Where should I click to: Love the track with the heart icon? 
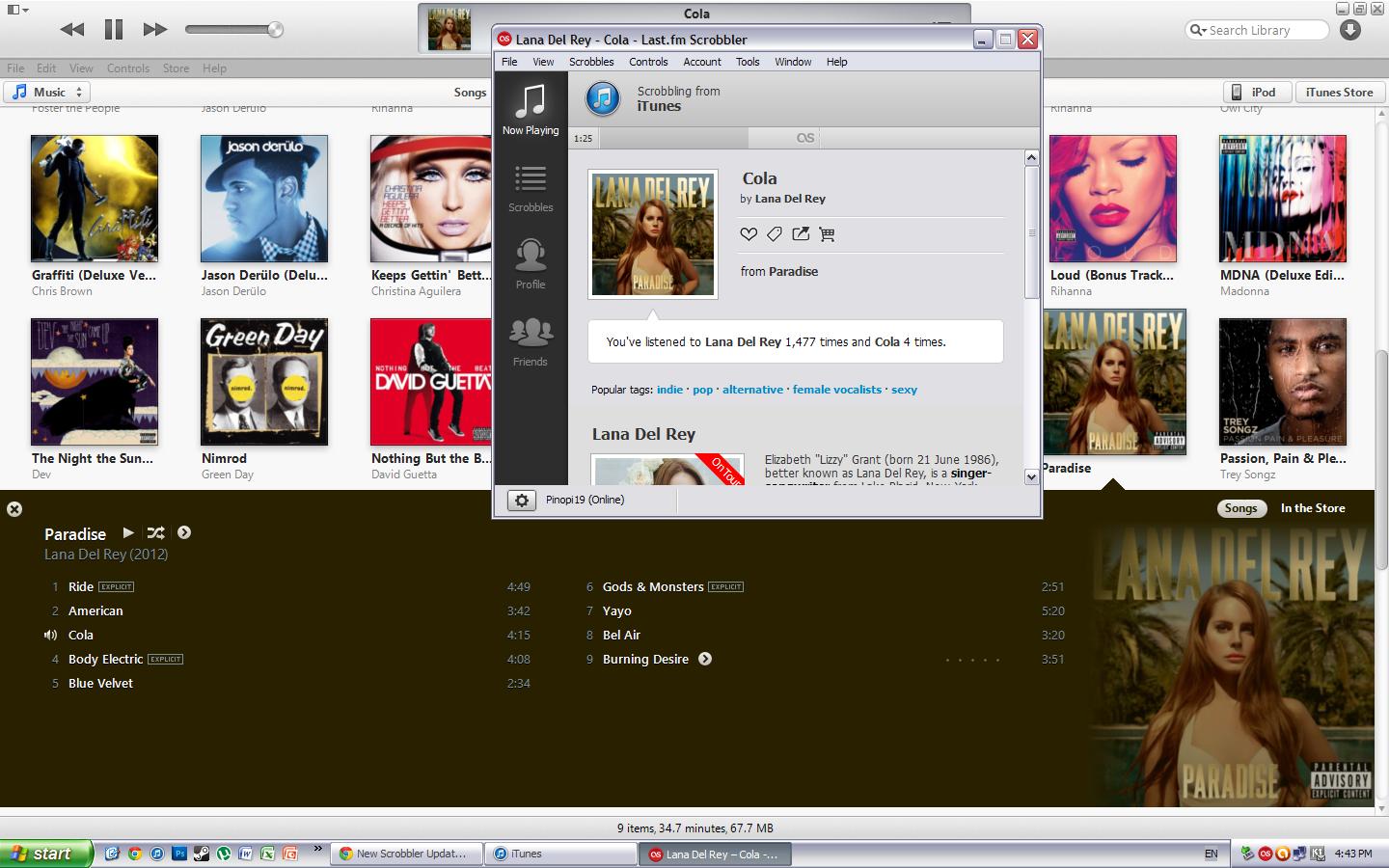pos(749,233)
